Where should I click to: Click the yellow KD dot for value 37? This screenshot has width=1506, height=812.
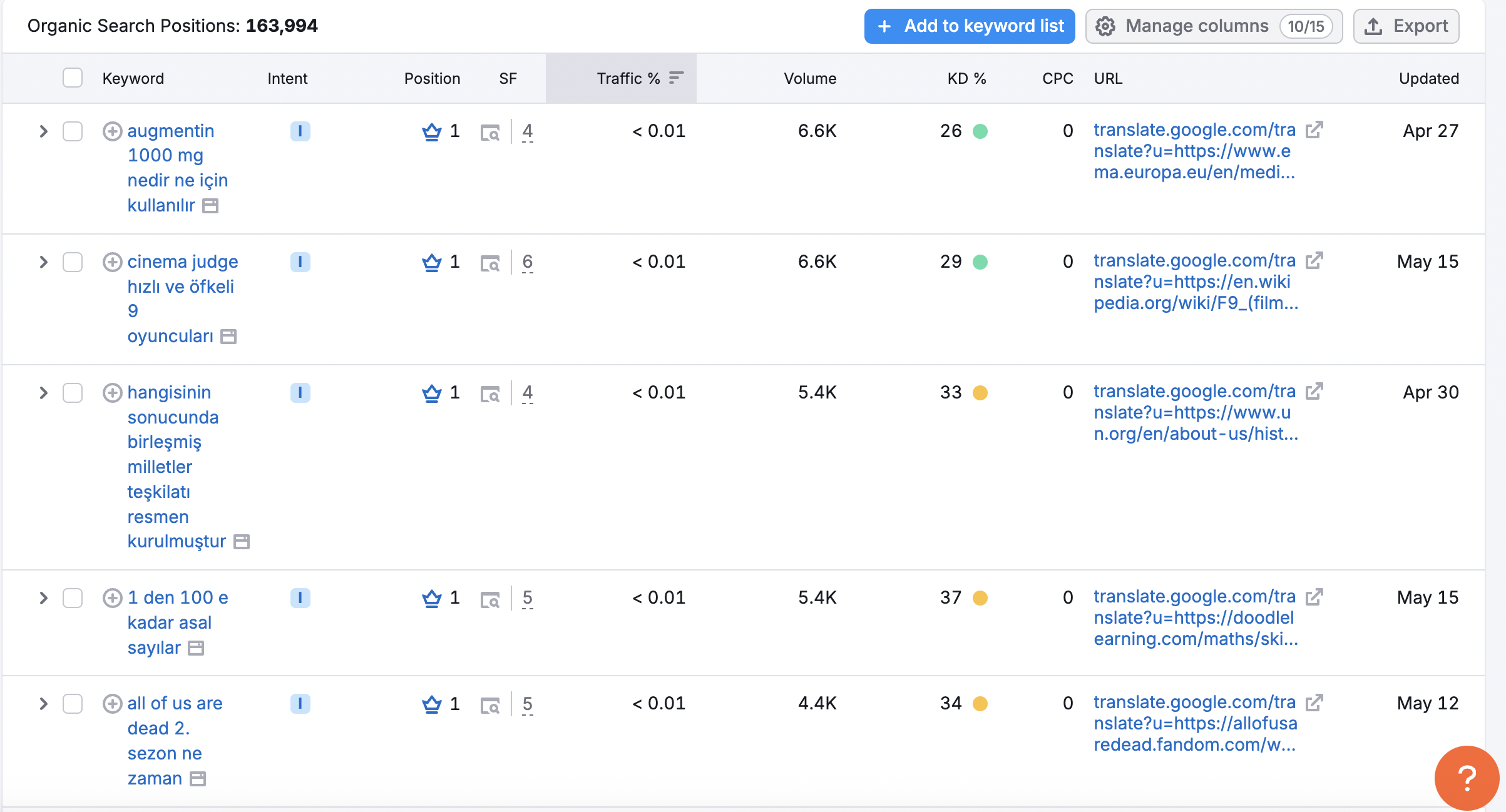pyautogui.click(x=980, y=598)
